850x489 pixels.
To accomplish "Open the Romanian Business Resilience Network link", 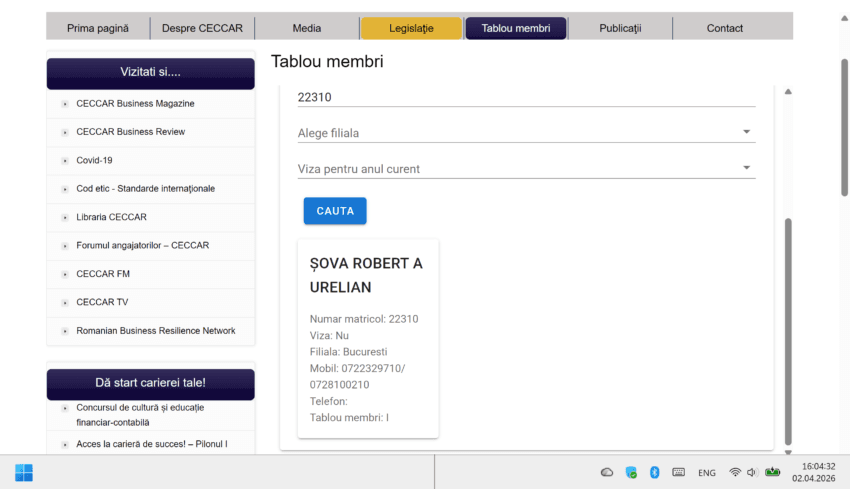I will click(x=155, y=331).
